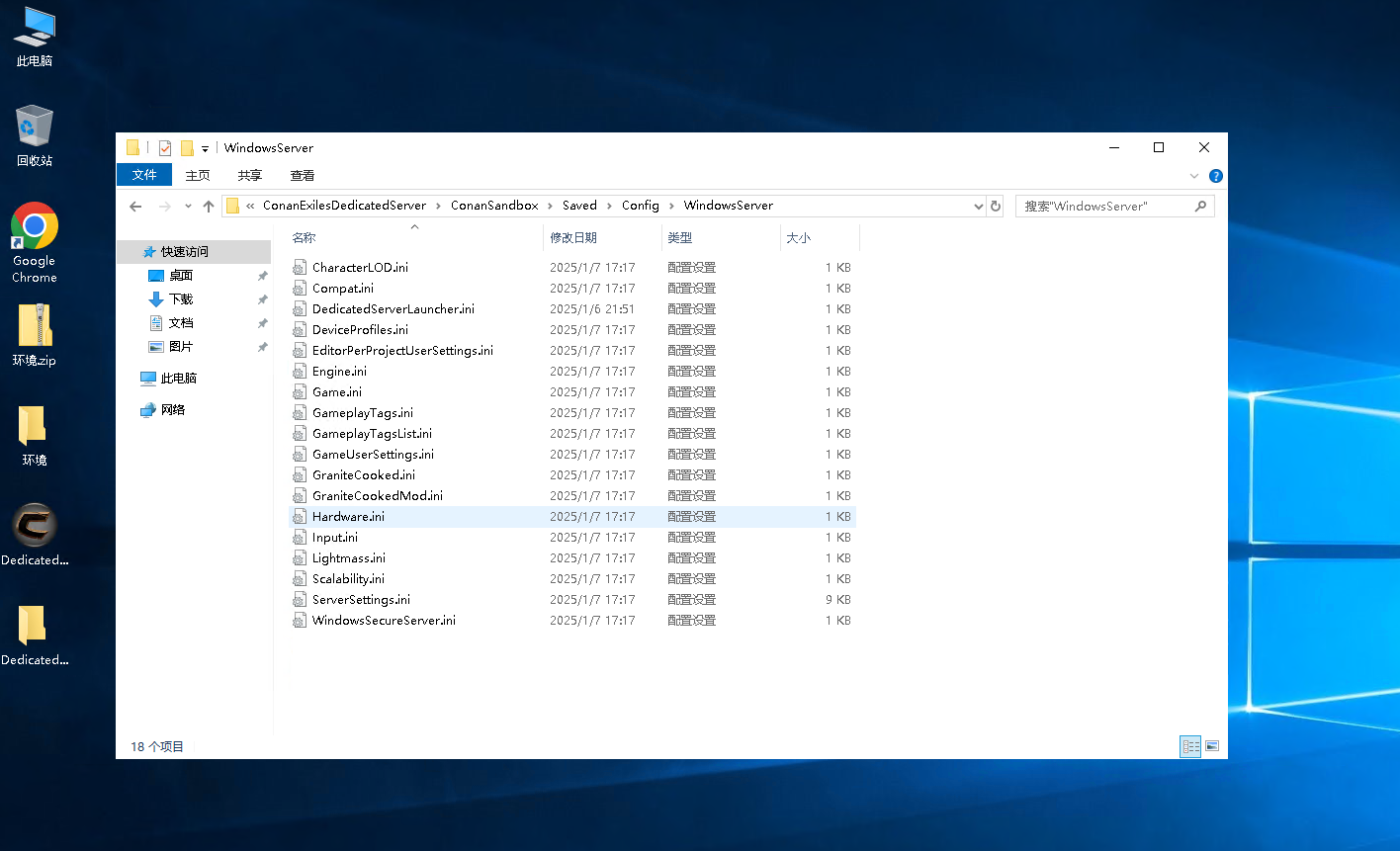Viewport: 1400px width, 851px height.
Task: Select the CharacterLOD.ini file
Action: point(360,268)
